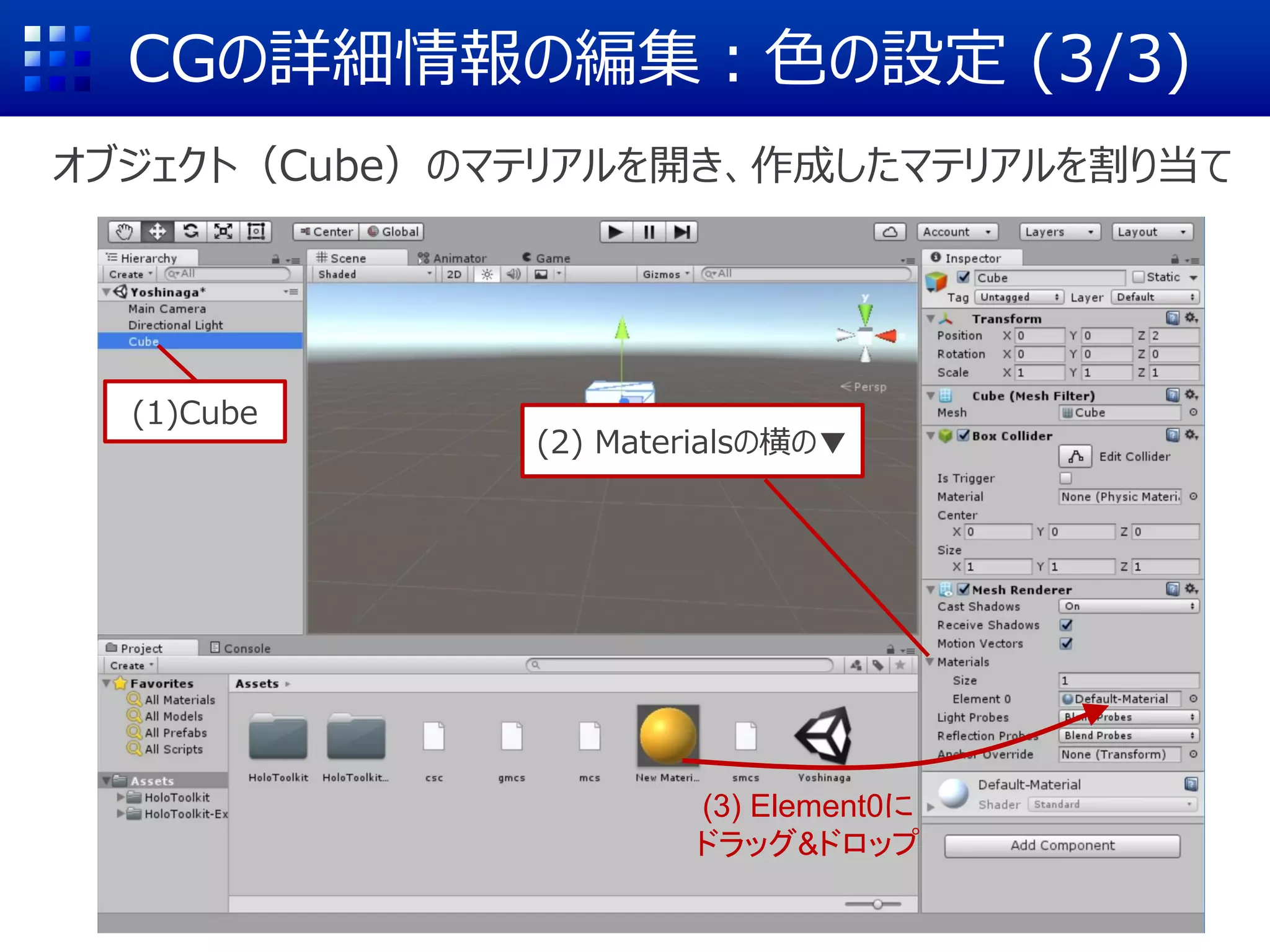Select Main Camera in Hierarchy
The image size is (1270, 952).
[x=167, y=309]
